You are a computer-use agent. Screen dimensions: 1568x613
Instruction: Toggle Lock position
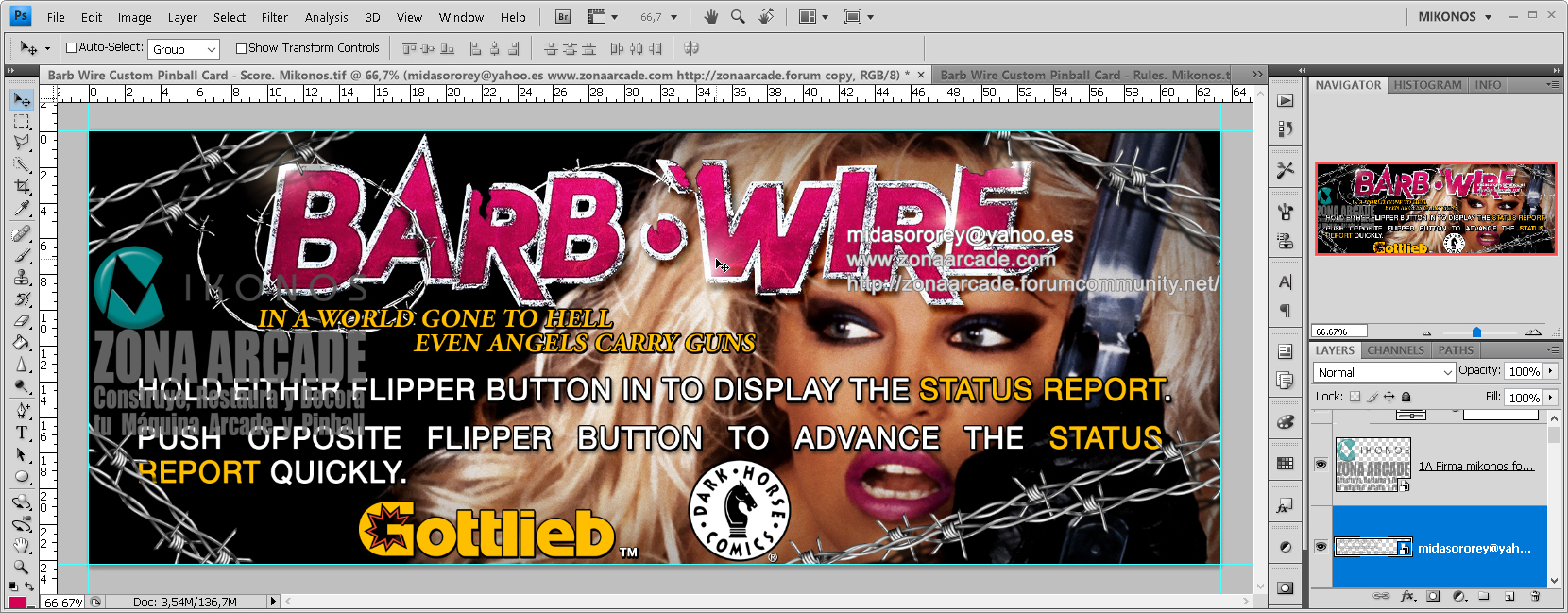pos(1389,397)
